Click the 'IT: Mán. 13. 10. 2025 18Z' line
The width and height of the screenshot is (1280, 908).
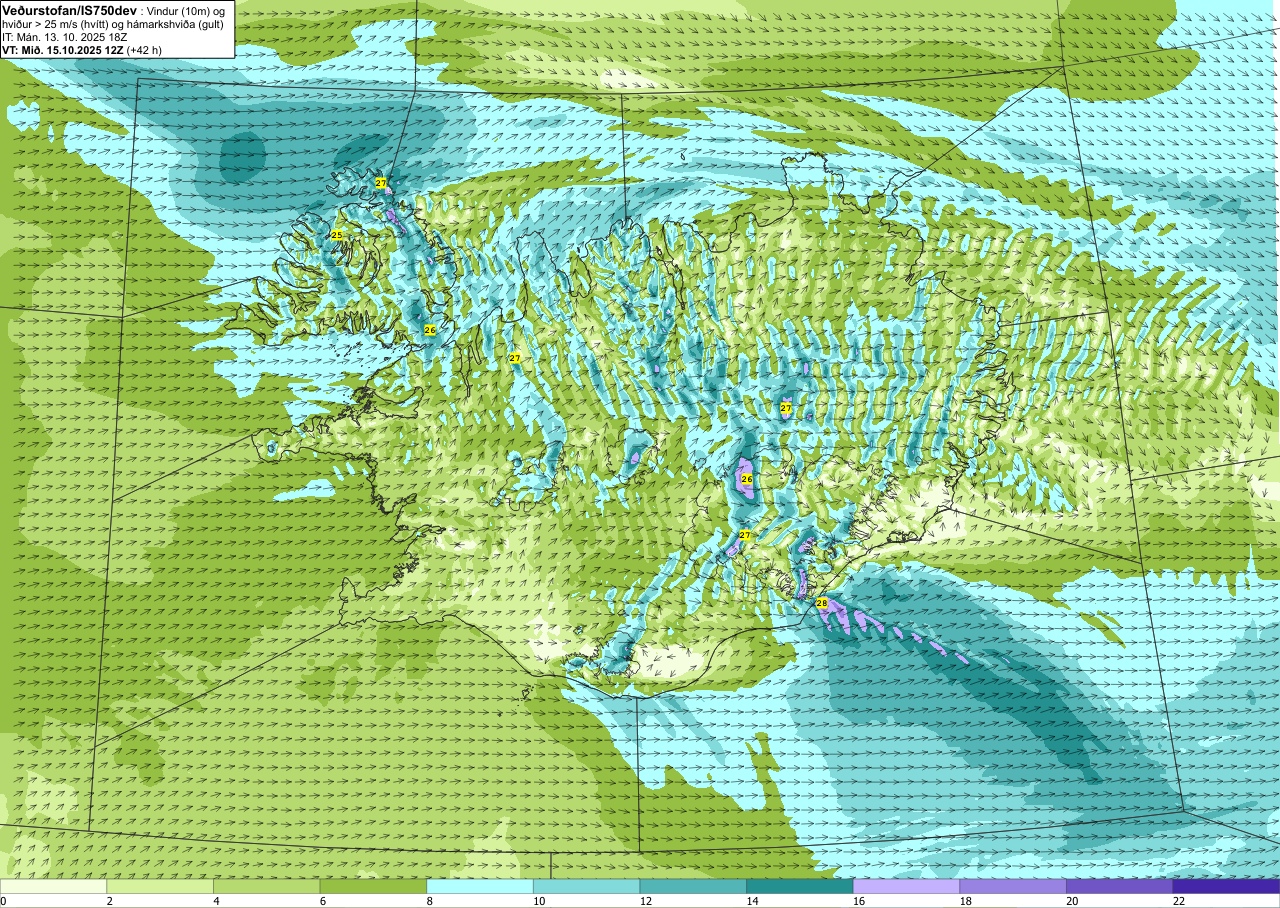[64, 37]
